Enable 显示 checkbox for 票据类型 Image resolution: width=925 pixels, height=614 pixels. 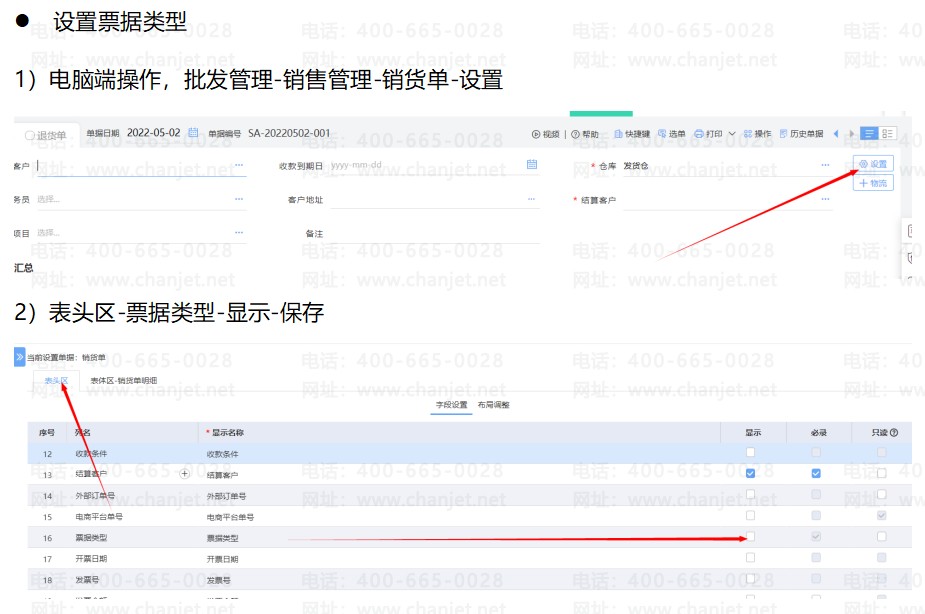(x=750, y=536)
